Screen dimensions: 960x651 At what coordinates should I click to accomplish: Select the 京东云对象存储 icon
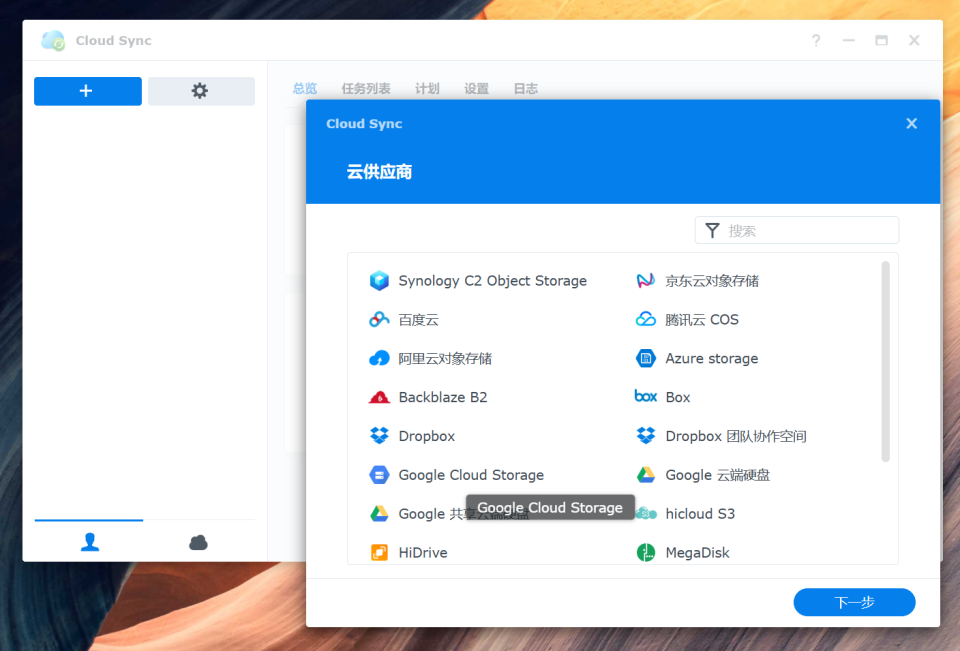646,281
